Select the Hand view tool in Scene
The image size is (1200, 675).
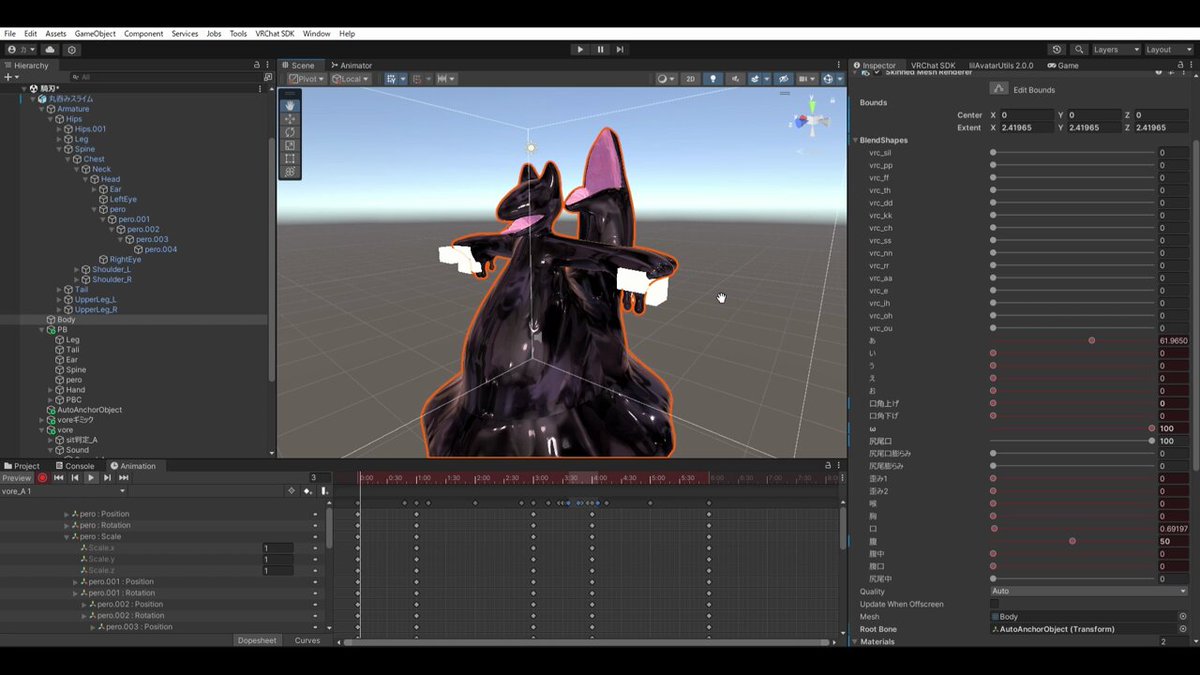click(290, 105)
